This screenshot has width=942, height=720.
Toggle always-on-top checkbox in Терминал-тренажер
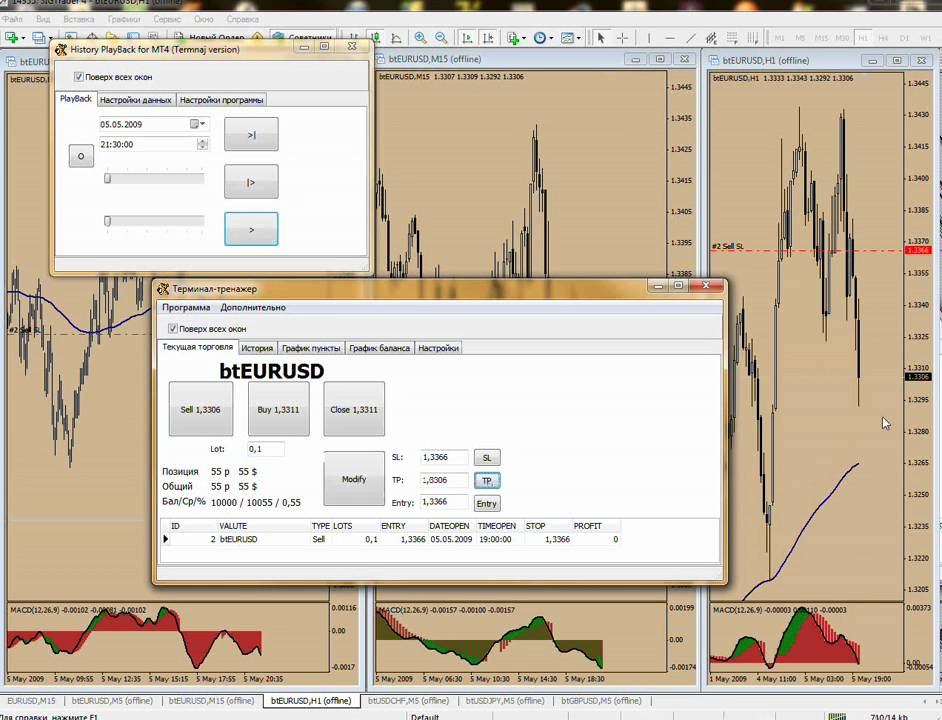click(x=173, y=328)
